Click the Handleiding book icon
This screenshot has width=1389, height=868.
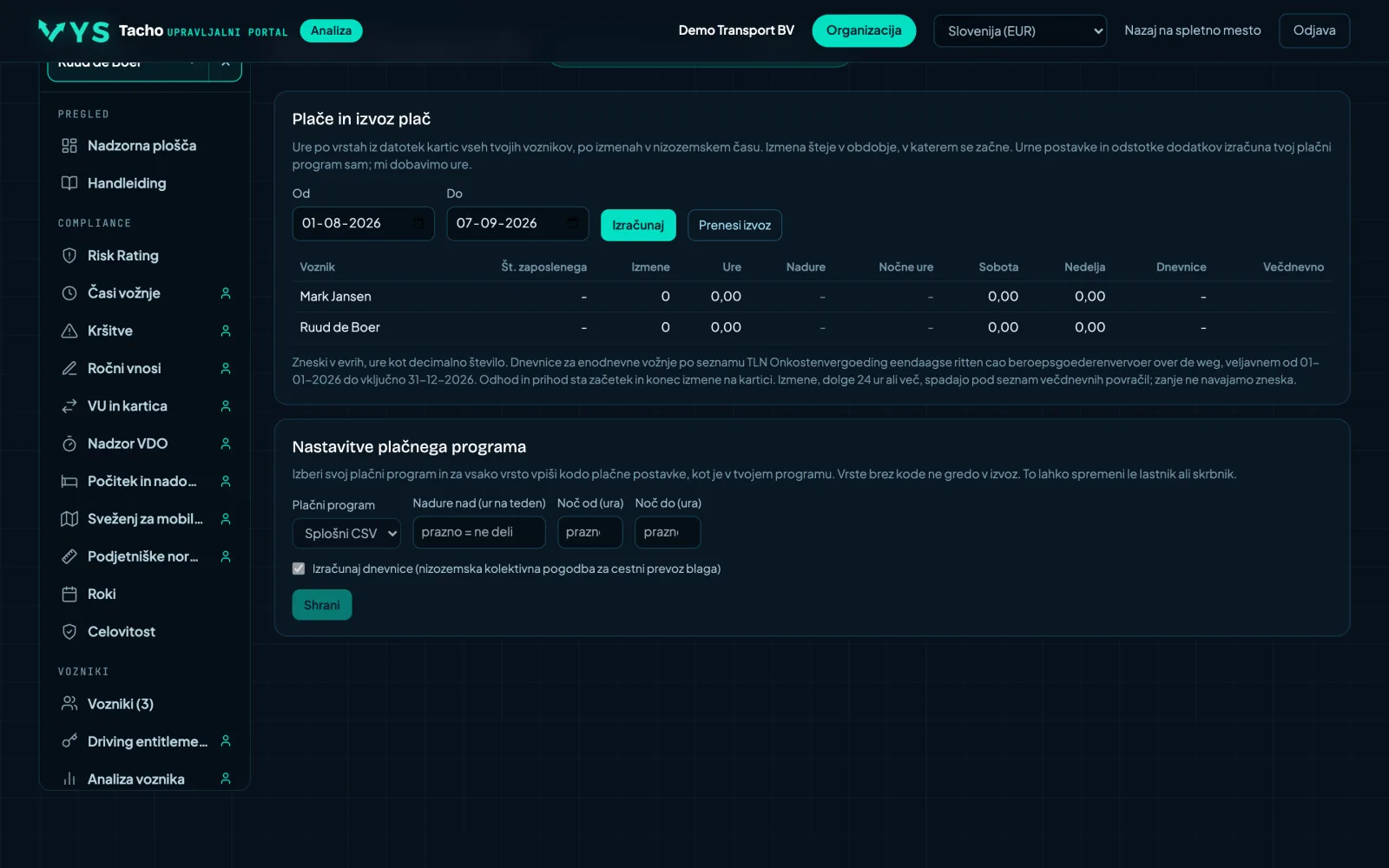coord(69,183)
